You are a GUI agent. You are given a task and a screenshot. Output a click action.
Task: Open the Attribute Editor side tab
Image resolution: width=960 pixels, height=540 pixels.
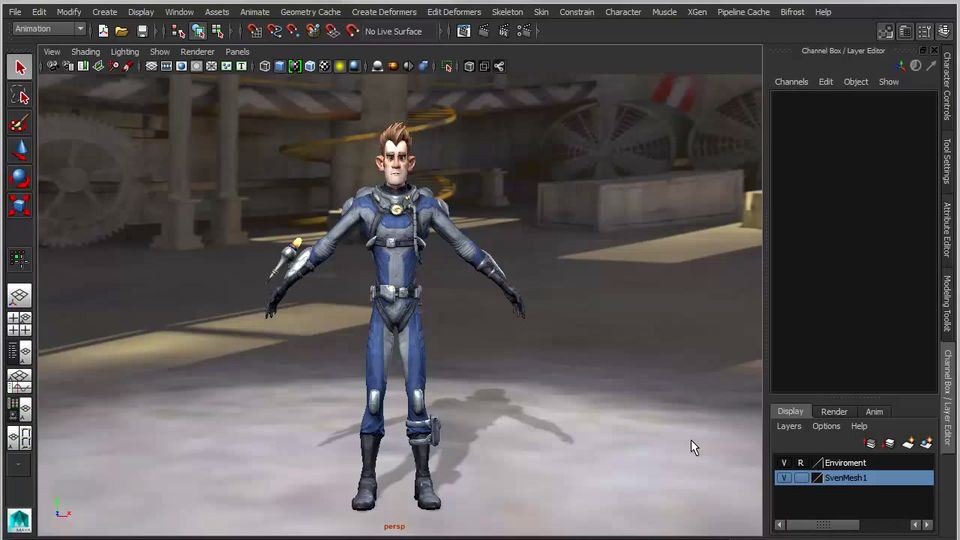coord(947,229)
